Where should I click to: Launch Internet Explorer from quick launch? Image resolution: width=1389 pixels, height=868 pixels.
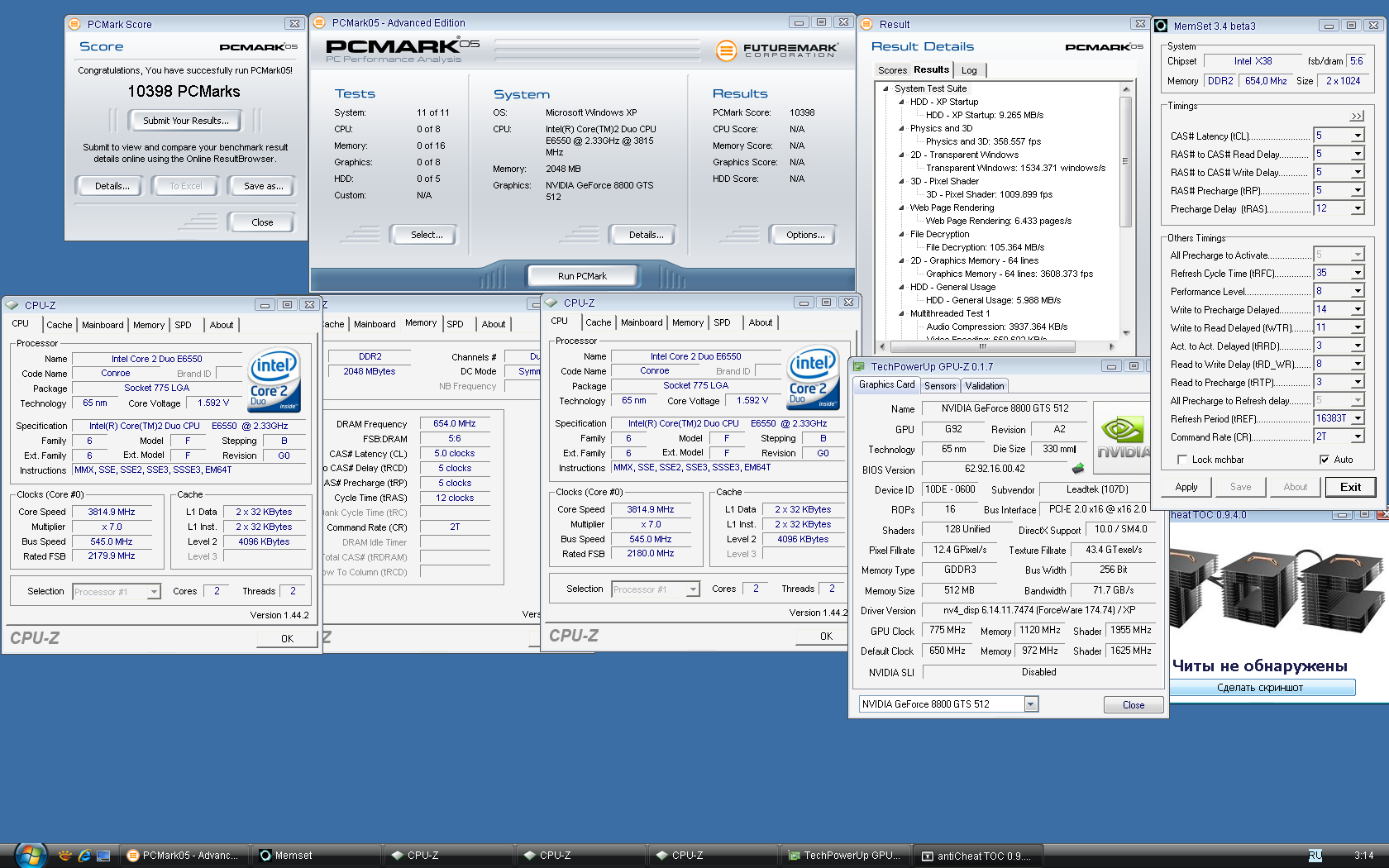tap(84, 856)
